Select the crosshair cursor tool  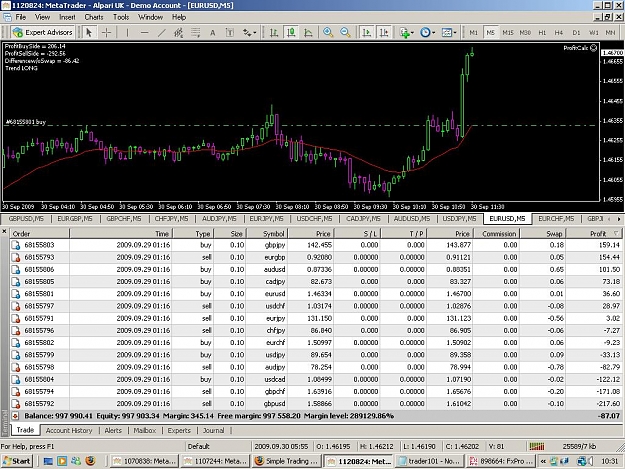coord(106,32)
